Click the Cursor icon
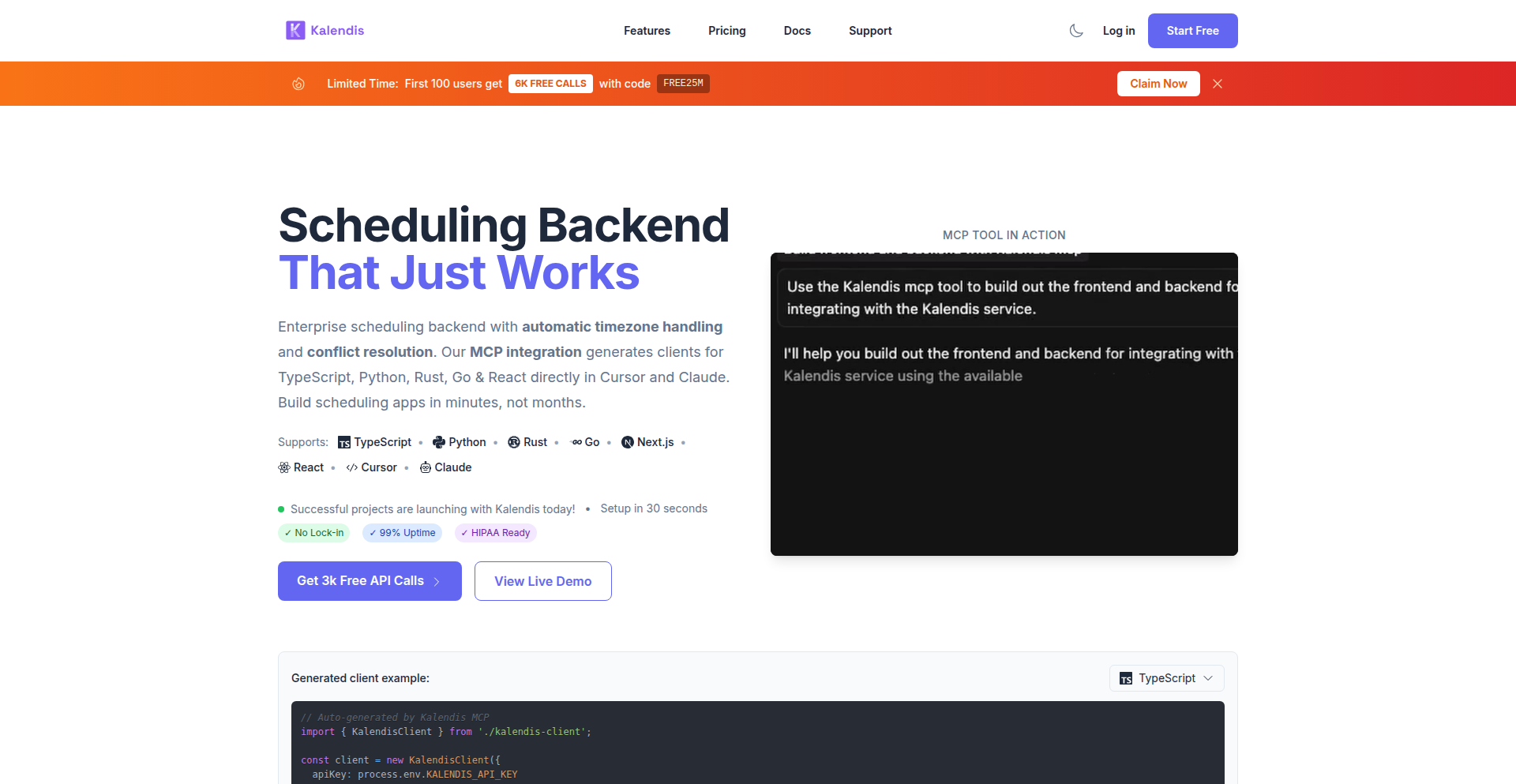Image resolution: width=1516 pixels, height=784 pixels. 353,467
